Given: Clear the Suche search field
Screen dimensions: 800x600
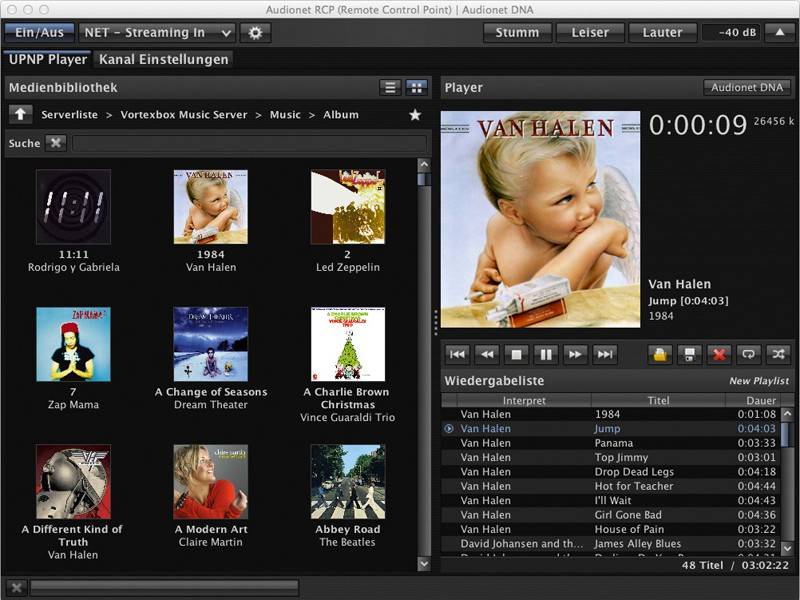Looking at the screenshot, I should click(56, 143).
